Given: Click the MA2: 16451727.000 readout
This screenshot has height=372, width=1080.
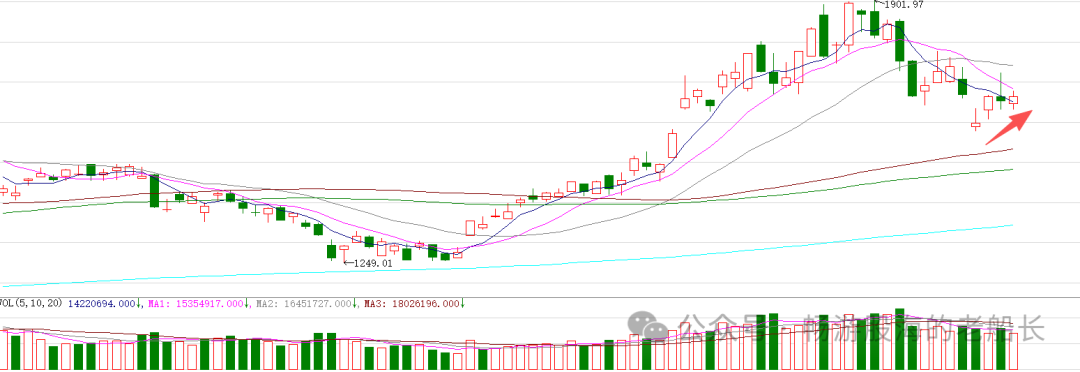Looking at the screenshot, I should point(304,303).
